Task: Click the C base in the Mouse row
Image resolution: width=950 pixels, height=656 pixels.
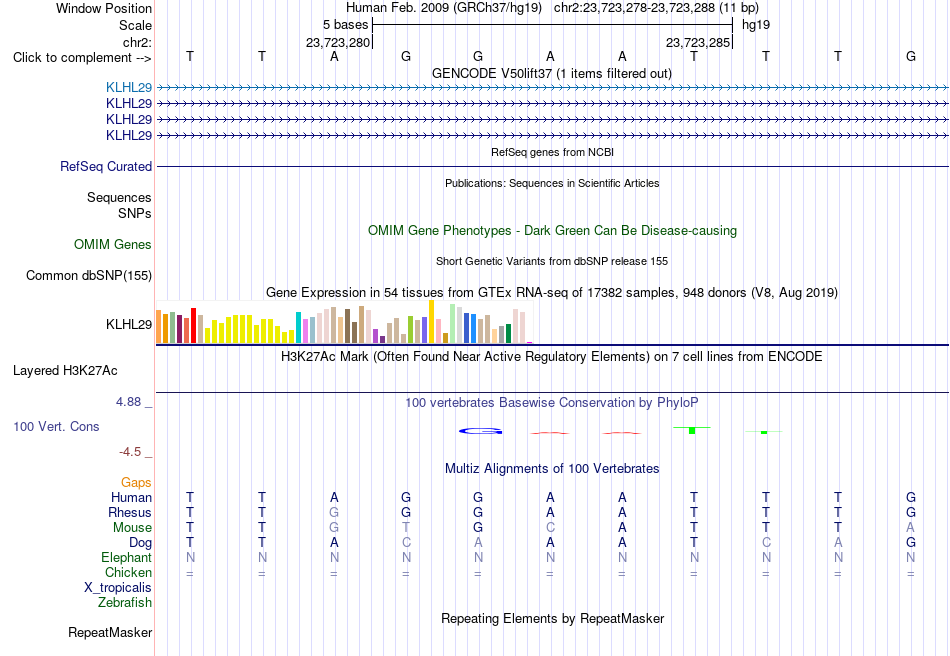Action: point(550,528)
